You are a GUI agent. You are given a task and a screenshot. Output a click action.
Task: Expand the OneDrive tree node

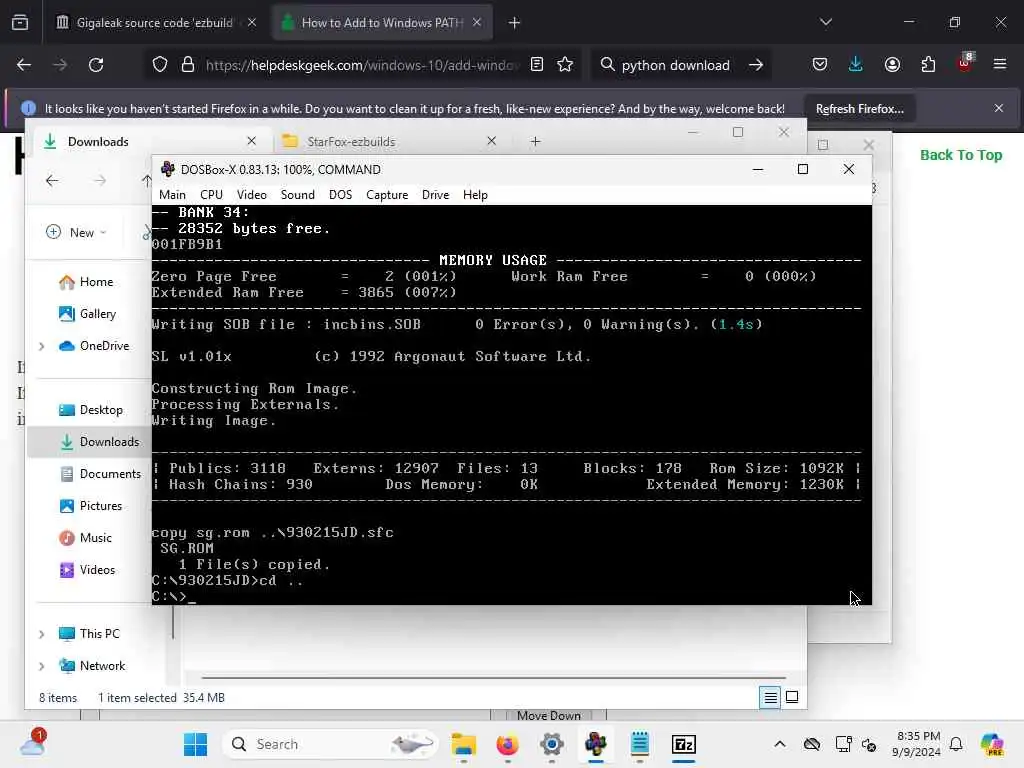coord(42,346)
